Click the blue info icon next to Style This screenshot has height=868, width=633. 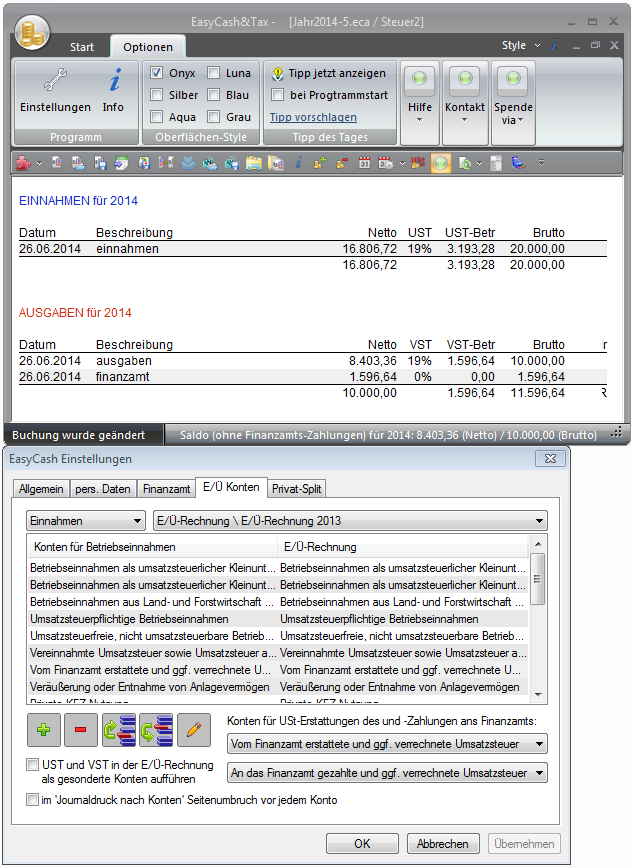[554, 45]
